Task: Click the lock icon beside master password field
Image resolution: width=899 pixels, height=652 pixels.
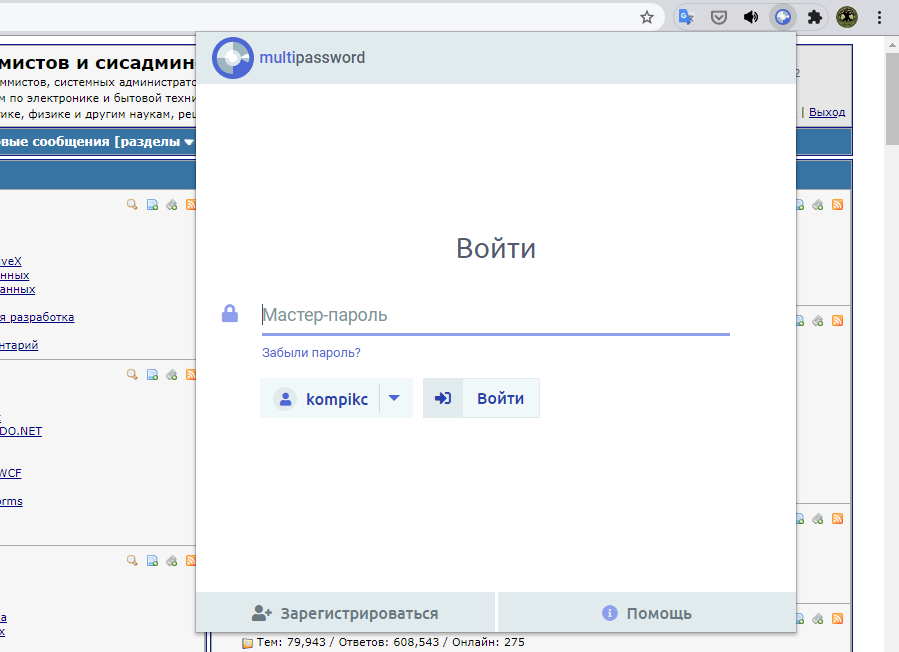Action: 230,314
